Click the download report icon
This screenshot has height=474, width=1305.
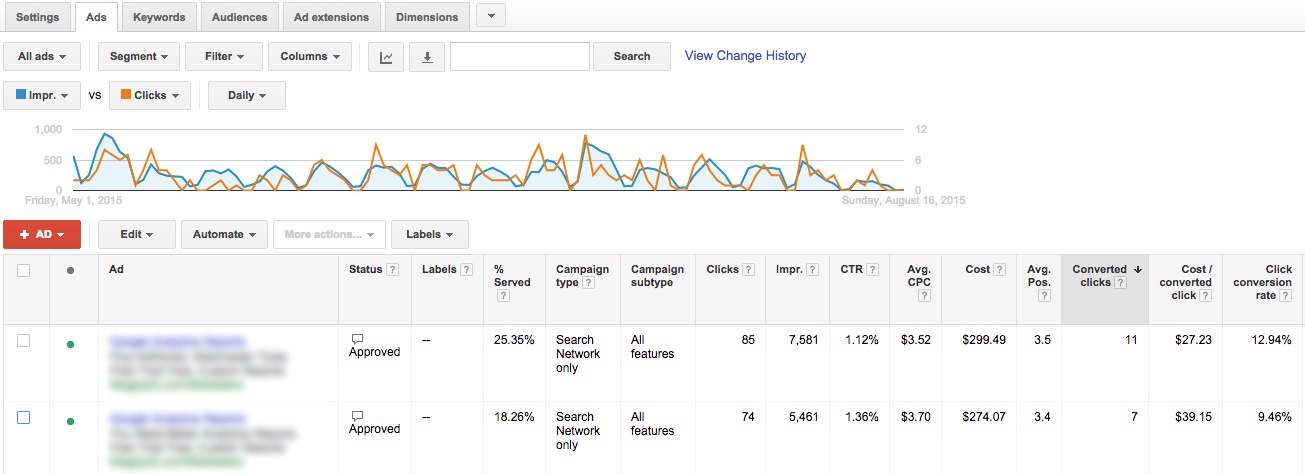point(427,57)
